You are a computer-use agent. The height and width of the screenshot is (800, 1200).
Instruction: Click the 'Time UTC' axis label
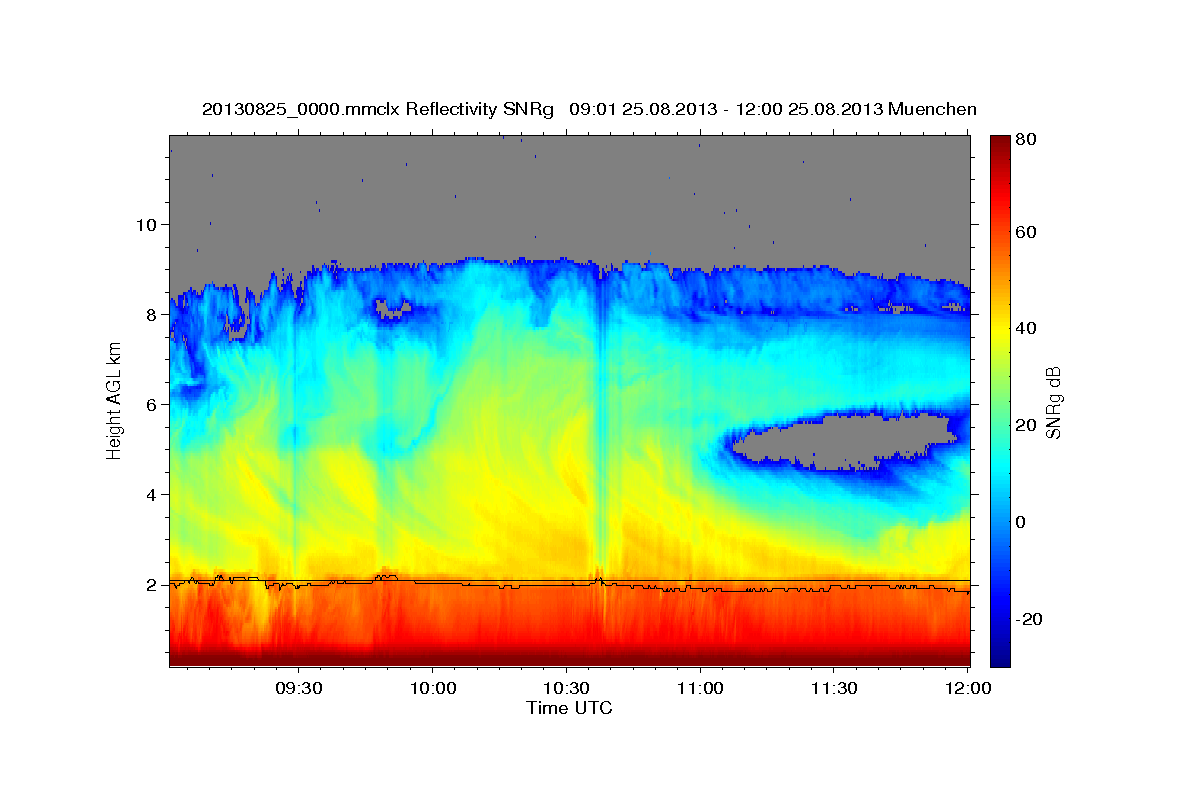point(569,708)
